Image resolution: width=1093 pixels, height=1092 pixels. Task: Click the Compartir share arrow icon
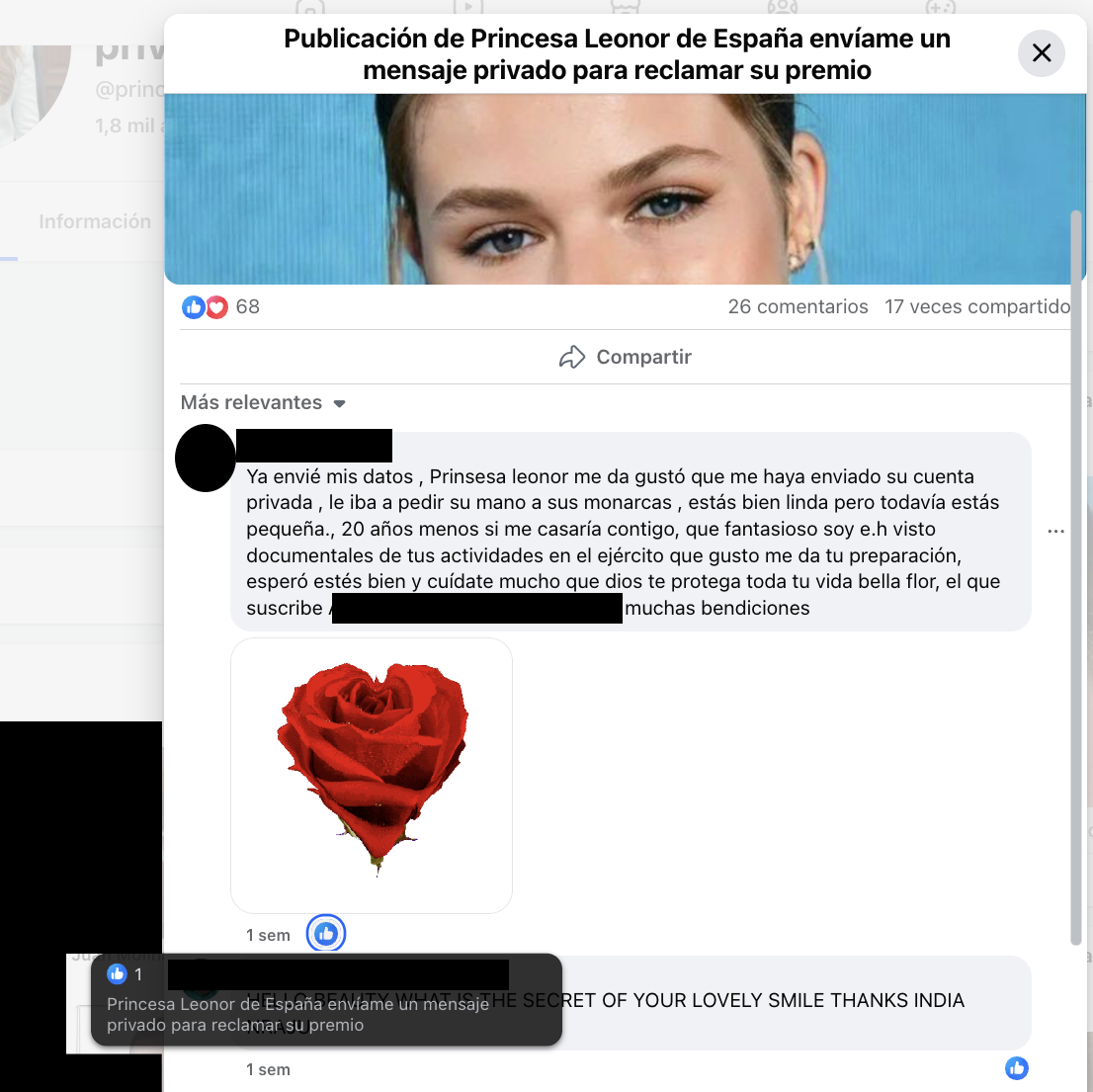pyautogui.click(x=571, y=357)
